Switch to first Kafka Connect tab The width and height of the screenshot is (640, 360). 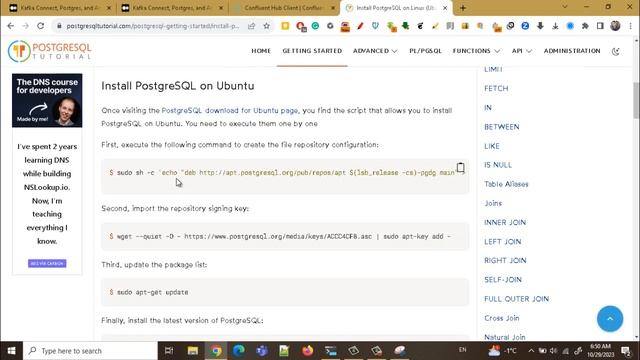[x=60, y=8]
